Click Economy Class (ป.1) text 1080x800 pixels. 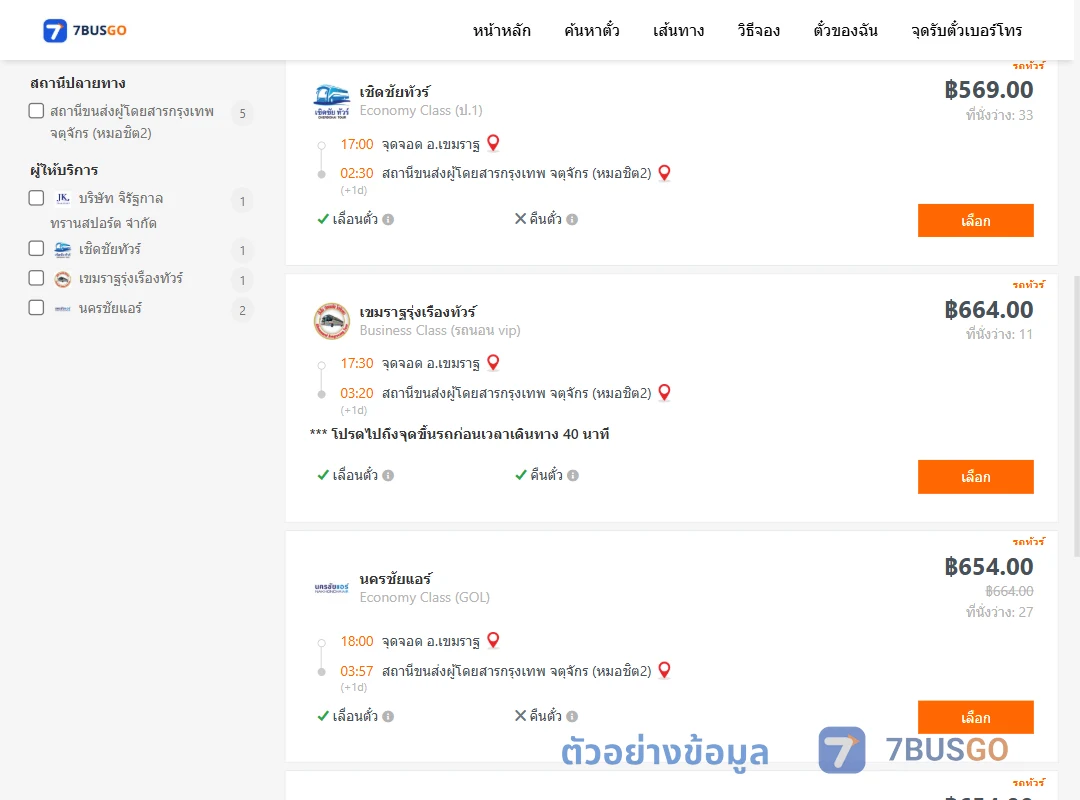pyautogui.click(x=421, y=110)
